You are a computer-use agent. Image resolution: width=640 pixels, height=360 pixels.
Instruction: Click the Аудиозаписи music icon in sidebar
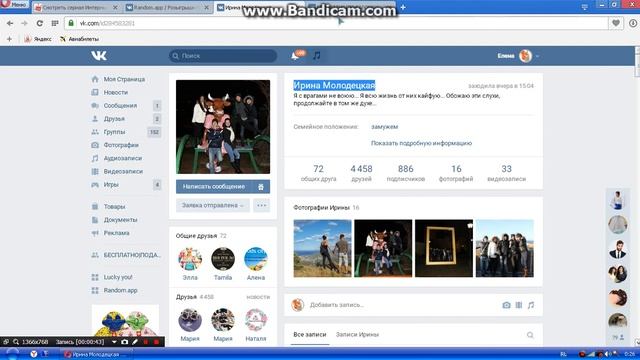tap(95, 158)
